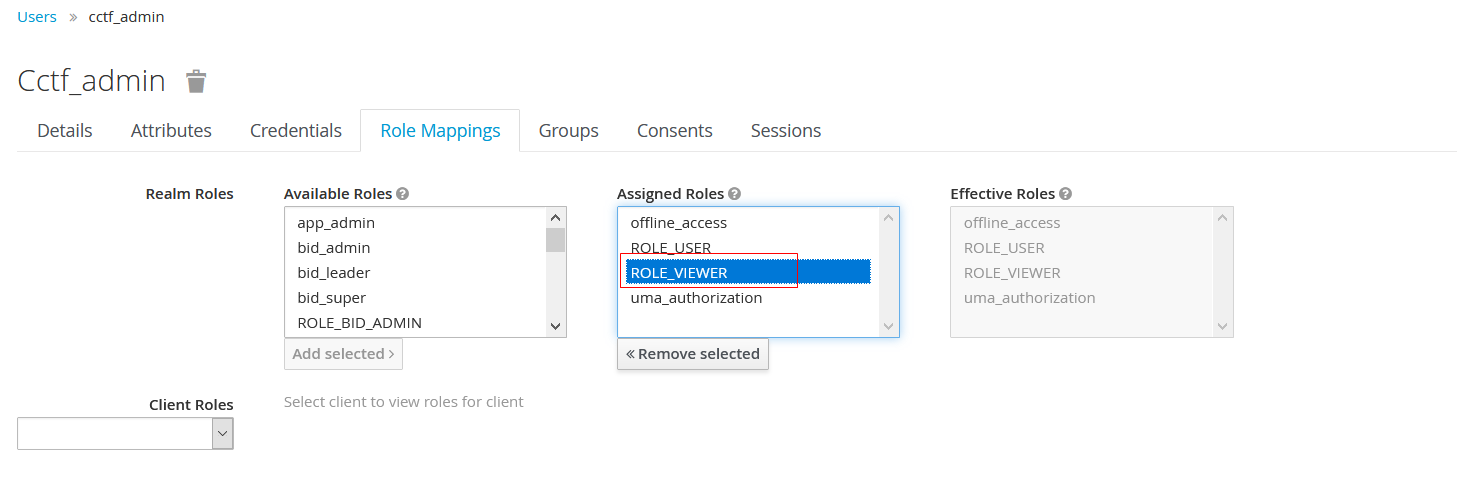This screenshot has width=1457, height=480.
Task: Open the Groups tab
Action: 568,131
